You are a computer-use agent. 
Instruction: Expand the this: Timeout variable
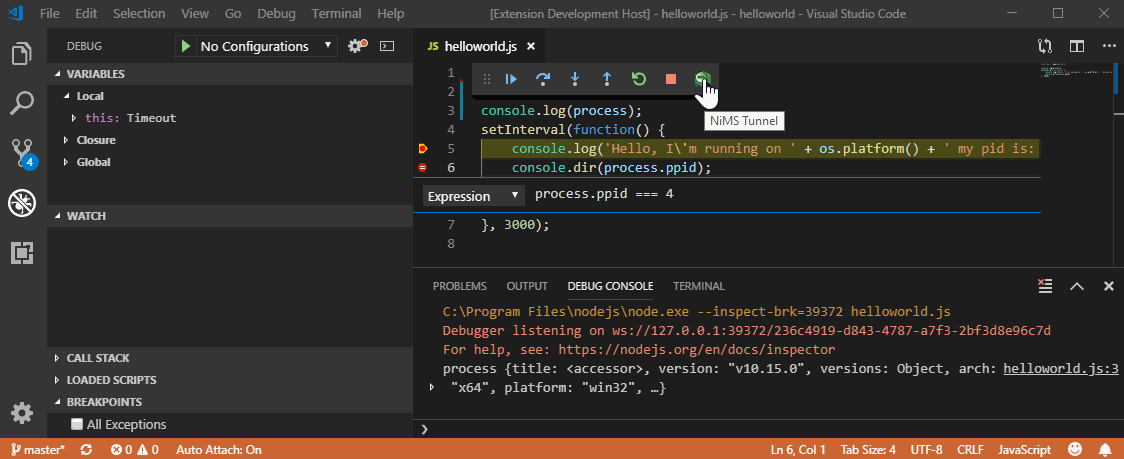point(230,118)
